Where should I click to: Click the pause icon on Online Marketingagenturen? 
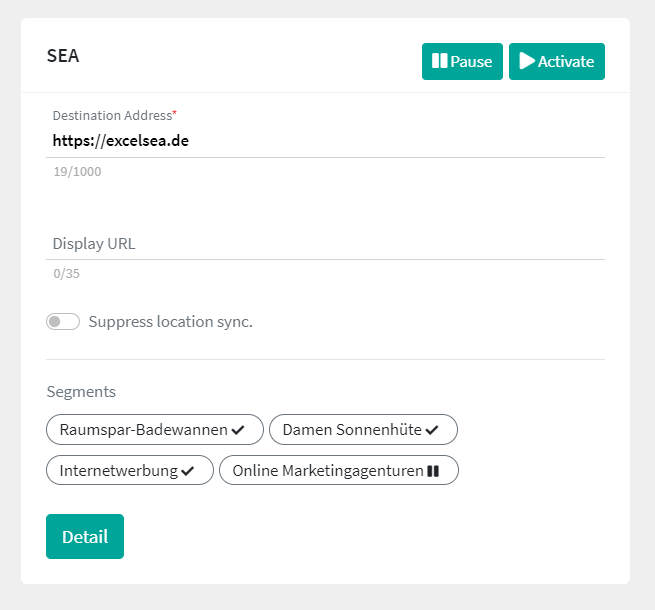click(433, 471)
